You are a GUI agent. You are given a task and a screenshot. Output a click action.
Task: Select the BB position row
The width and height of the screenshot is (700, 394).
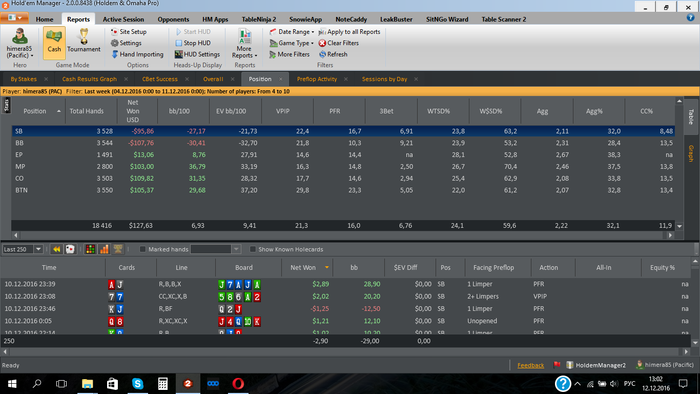pos(343,143)
